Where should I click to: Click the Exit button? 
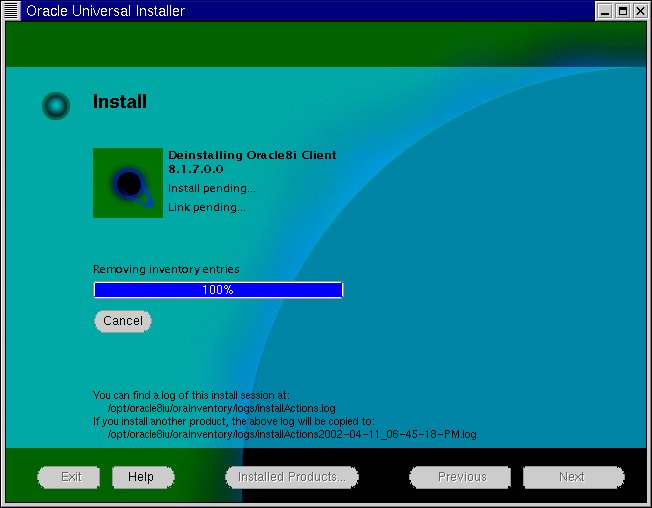[x=69, y=477]
